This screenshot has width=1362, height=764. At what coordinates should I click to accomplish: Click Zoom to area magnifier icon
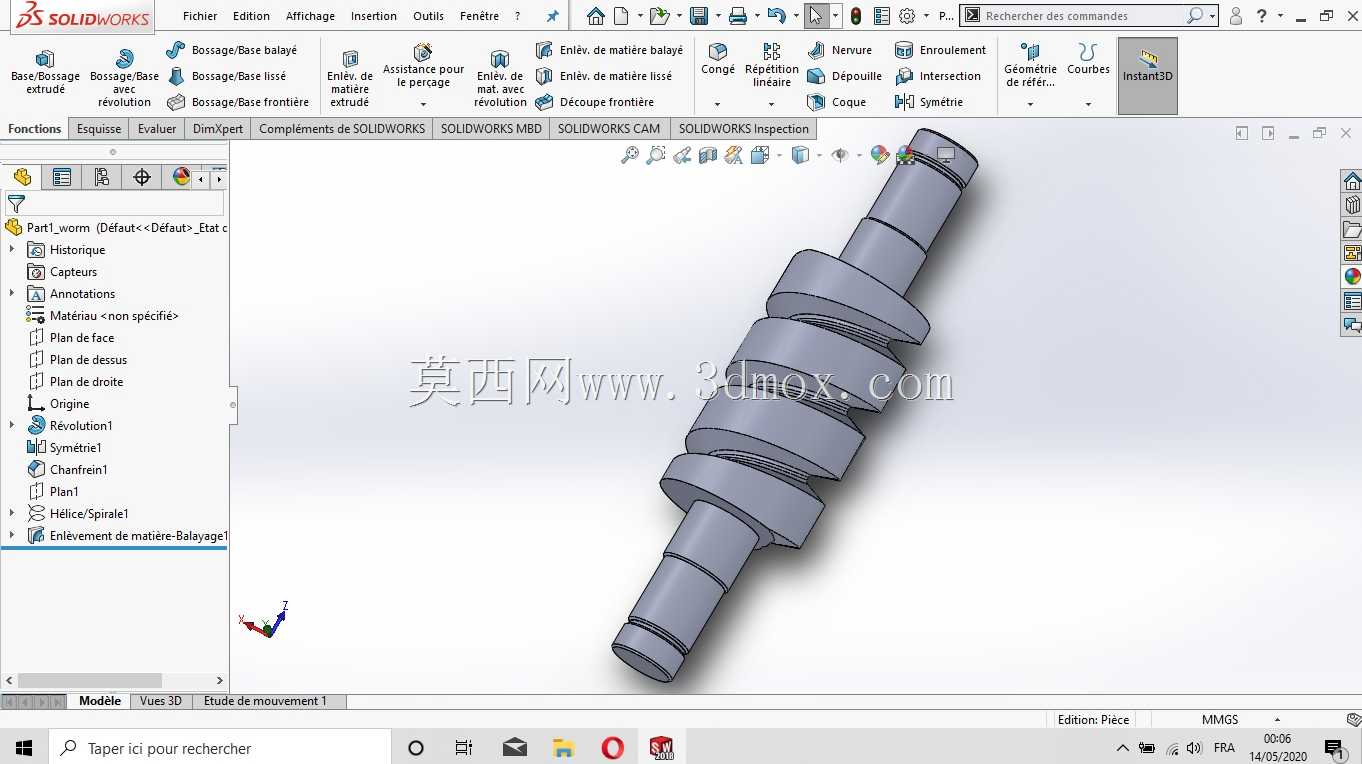tap(656, 155)
